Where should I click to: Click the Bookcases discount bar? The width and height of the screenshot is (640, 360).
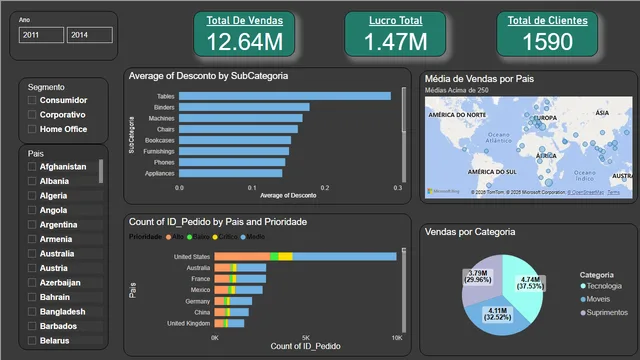click(235, 140)
